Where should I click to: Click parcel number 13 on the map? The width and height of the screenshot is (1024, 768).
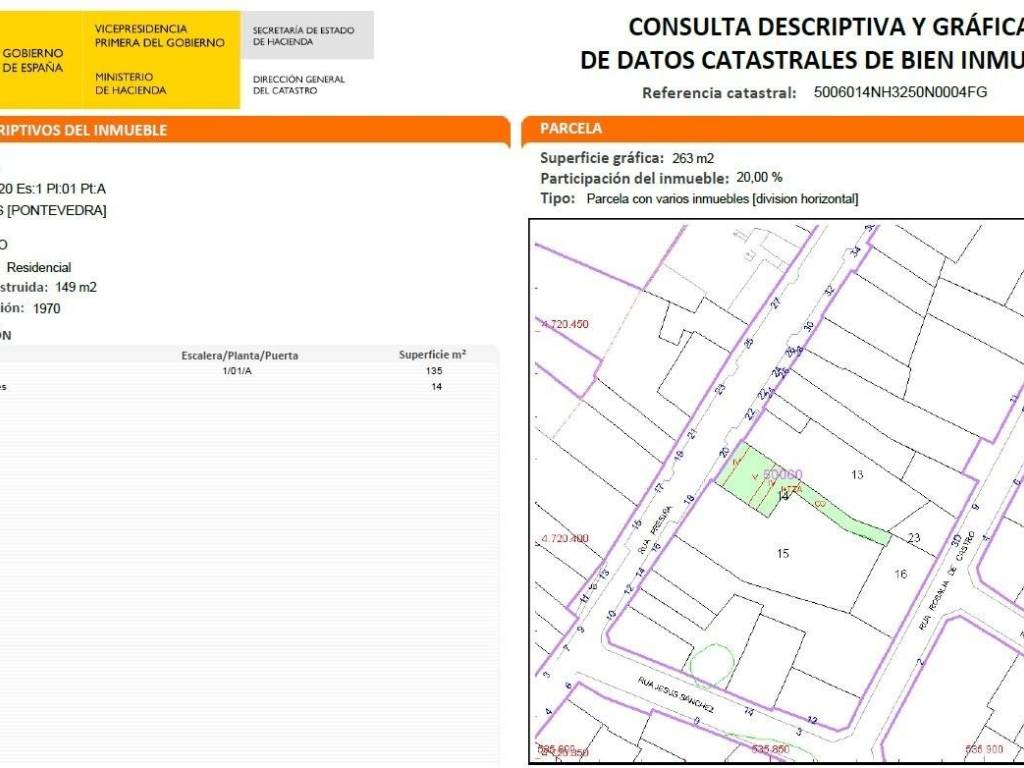(856, 475)
